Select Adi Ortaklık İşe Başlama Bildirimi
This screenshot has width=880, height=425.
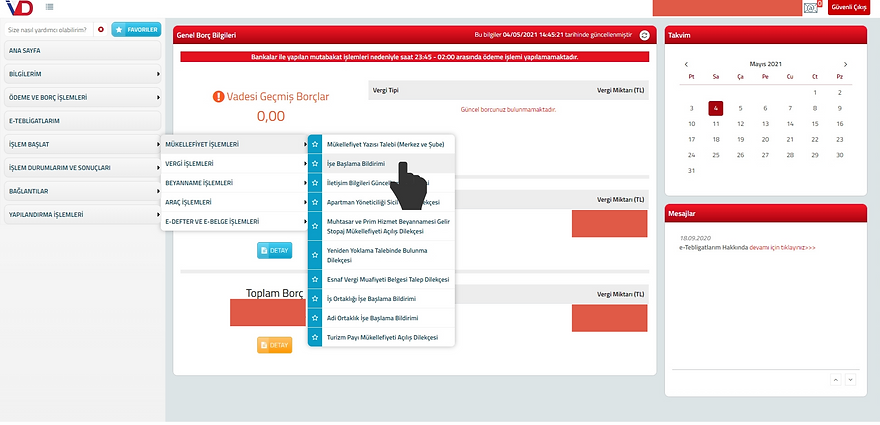pyautogui.click(x=388, y=318)
